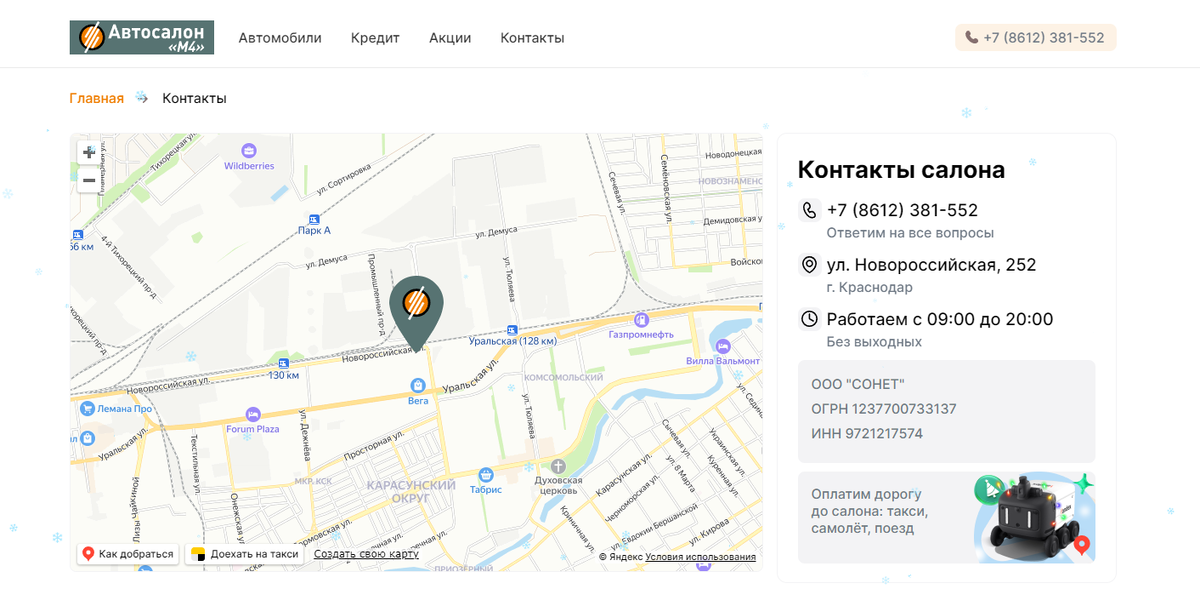Viewport: 1200px width, 589px height.
Task: Select the ИНН 9721217574 line
Action: [x=867, y=434]
